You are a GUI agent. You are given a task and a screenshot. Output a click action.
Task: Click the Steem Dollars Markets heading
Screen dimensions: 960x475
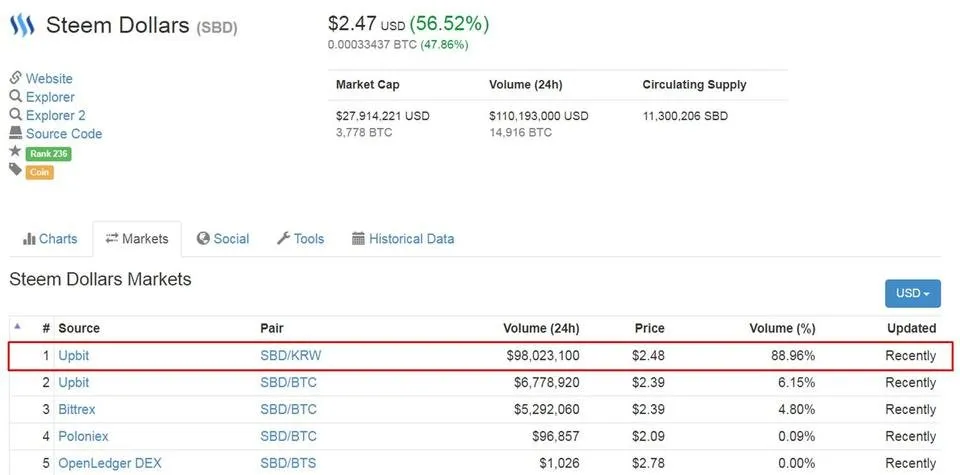100,279
